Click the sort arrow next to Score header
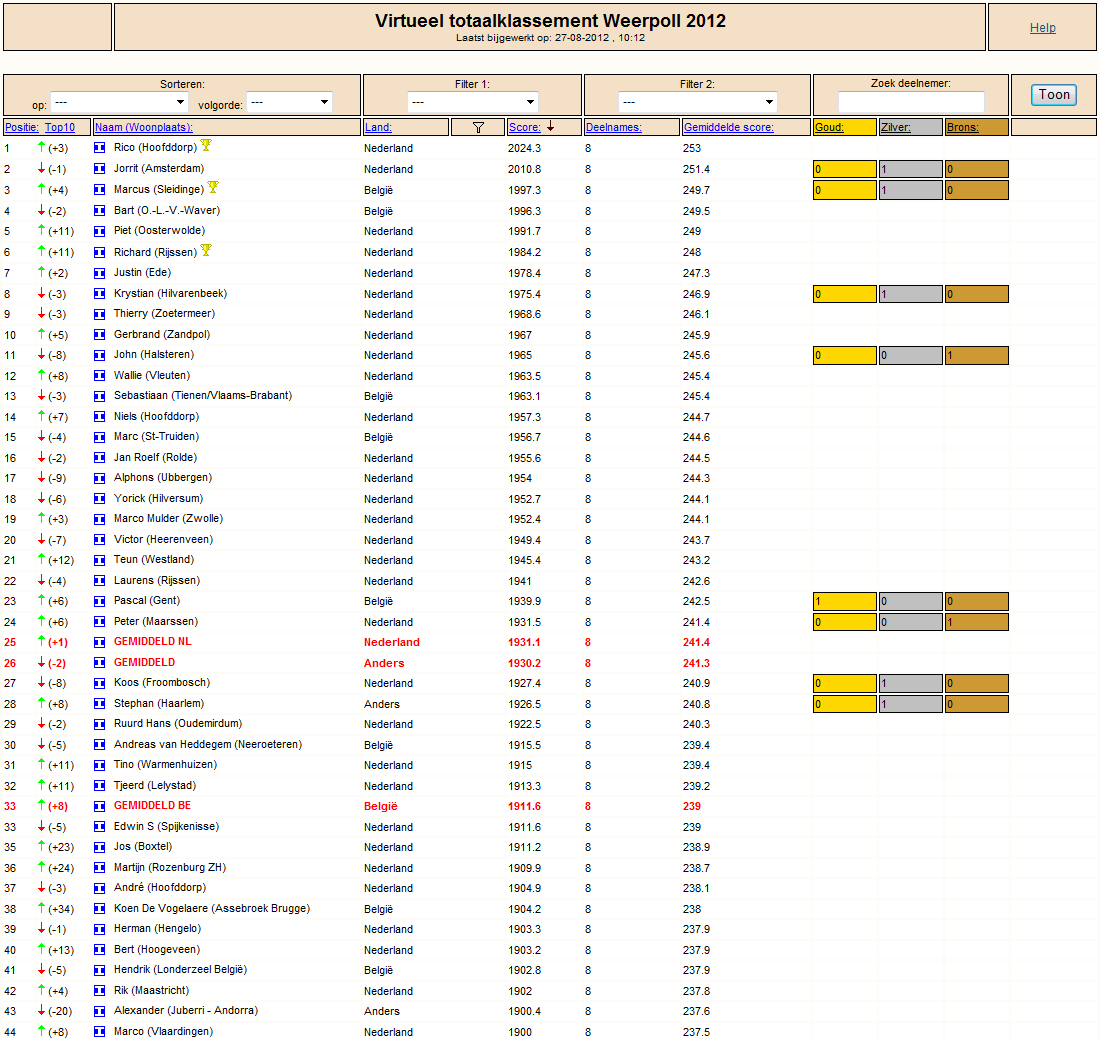The image size is (1100, 1041). coord(551,126)
